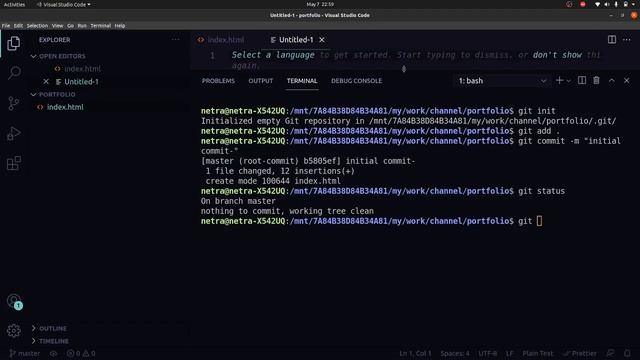Switch to the Problems panel tab
Image resolution: width=640 pixels, height=360 pixels.
click(x=218, y=81)
